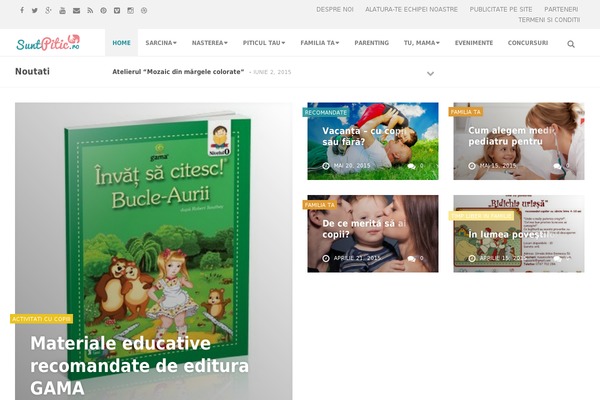
Task: Click the search magnifier icon
Action: coord(571,44)
